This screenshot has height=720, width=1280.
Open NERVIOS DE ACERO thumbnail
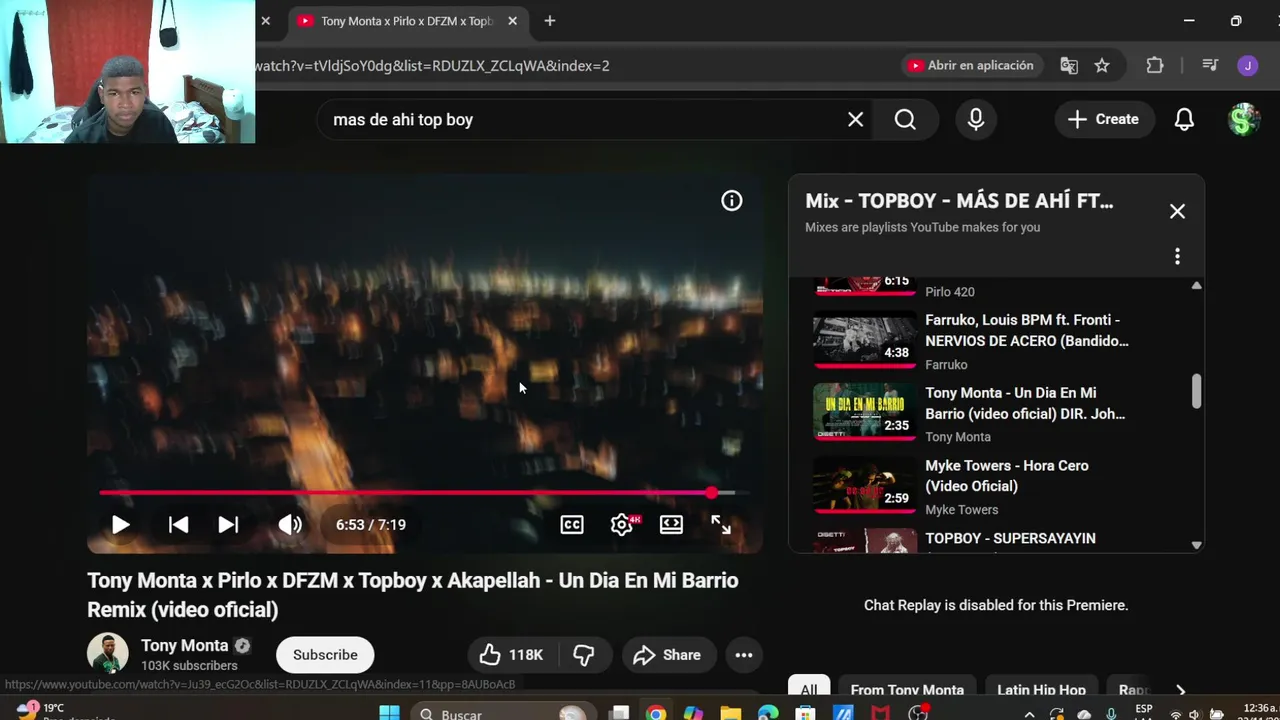pos(864,340)
